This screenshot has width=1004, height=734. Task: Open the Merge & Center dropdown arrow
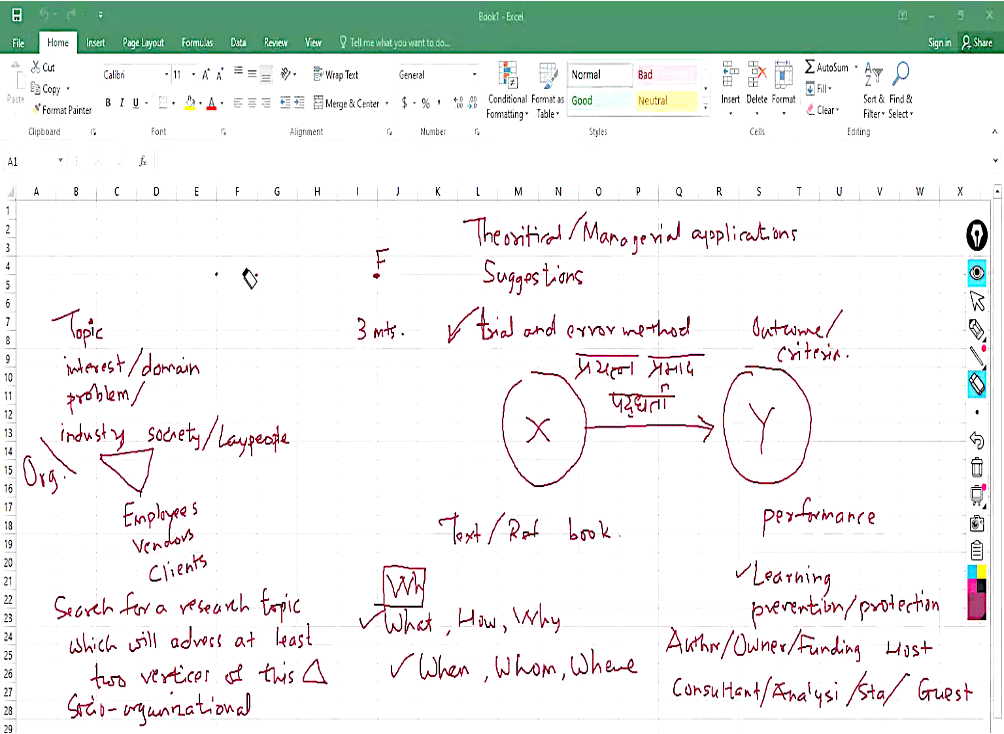click(x=386, y=104)
